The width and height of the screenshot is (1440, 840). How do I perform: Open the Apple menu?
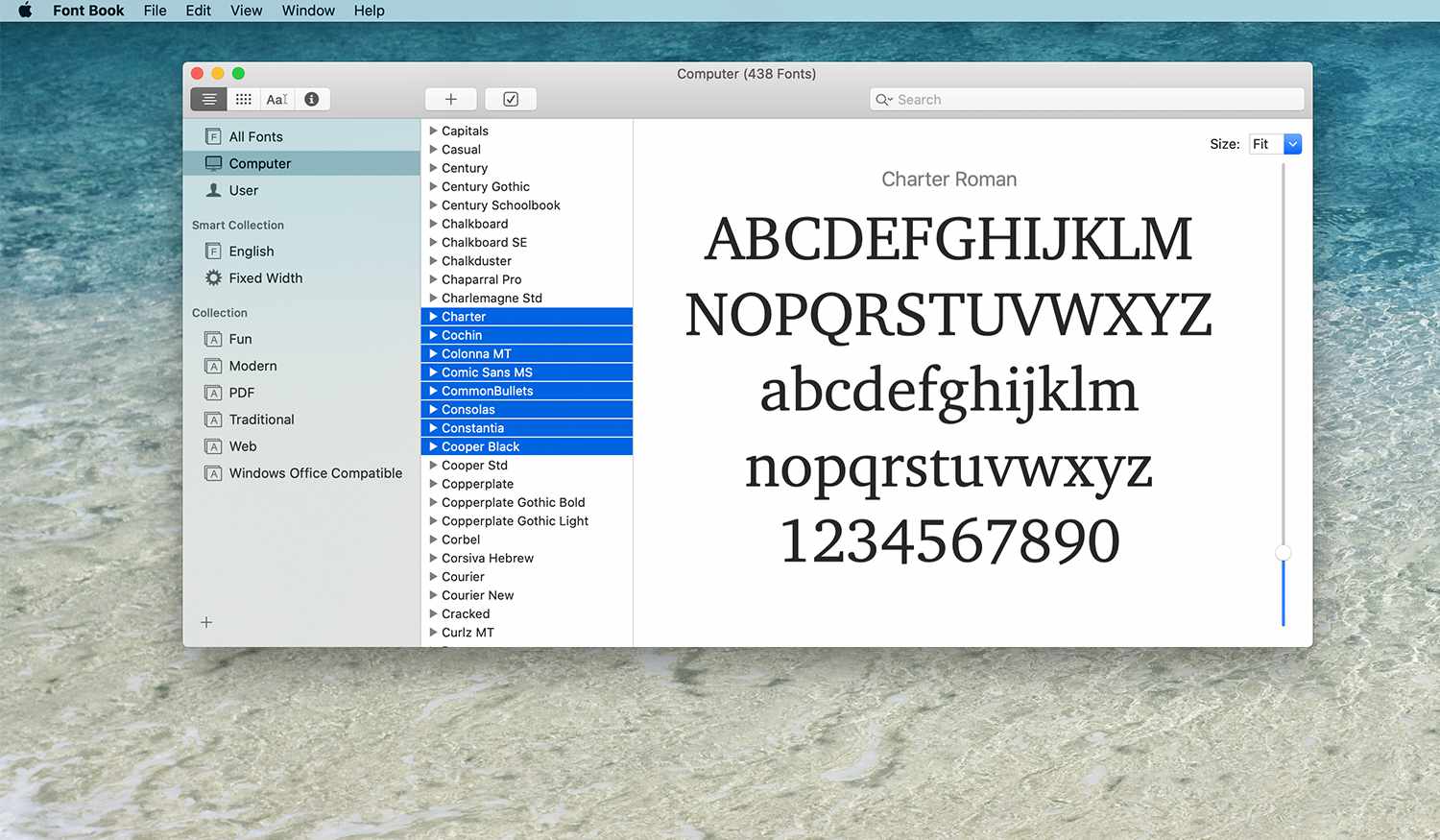(25, 11)
